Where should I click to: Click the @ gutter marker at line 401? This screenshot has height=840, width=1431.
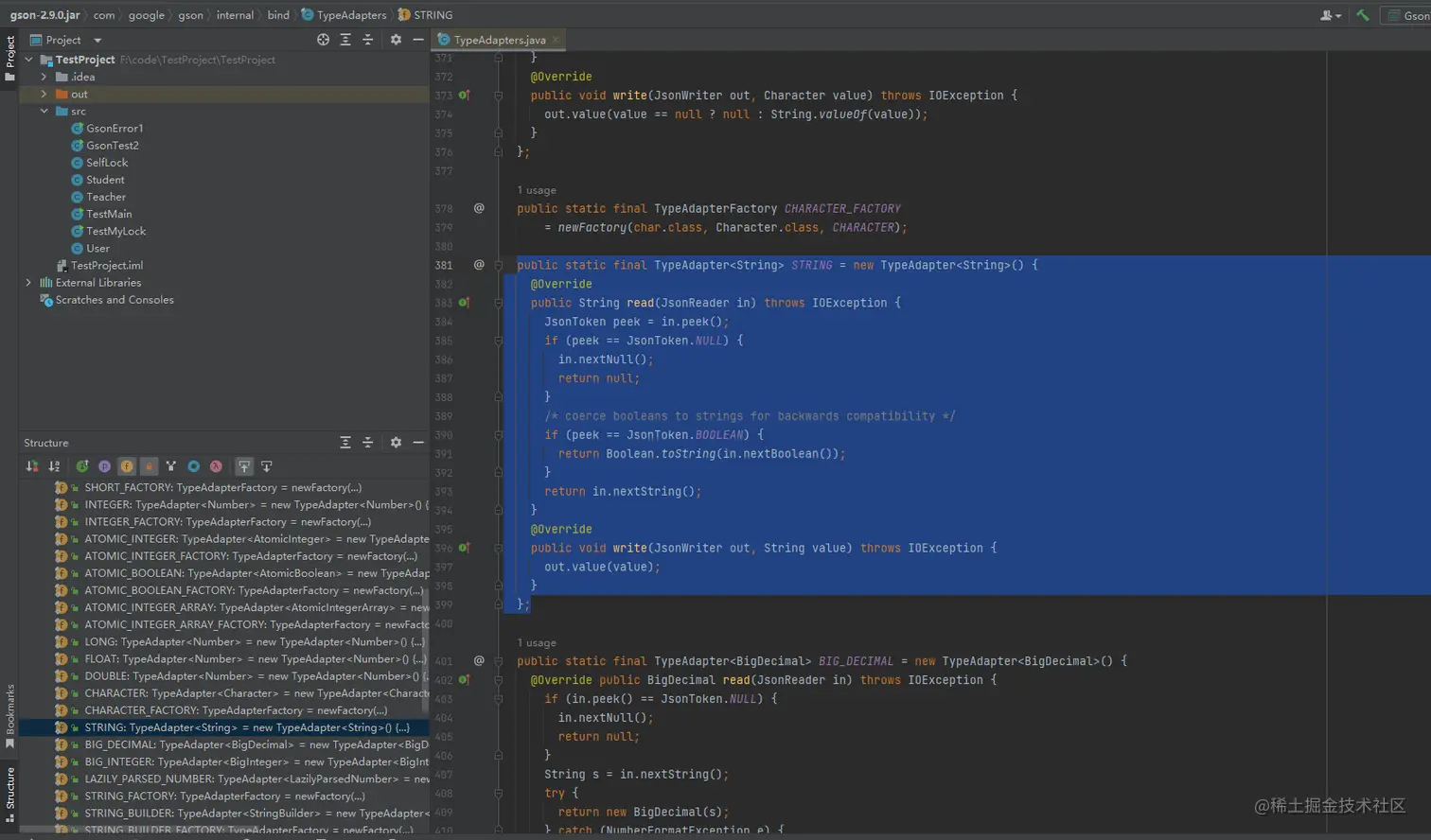point(479,661)
